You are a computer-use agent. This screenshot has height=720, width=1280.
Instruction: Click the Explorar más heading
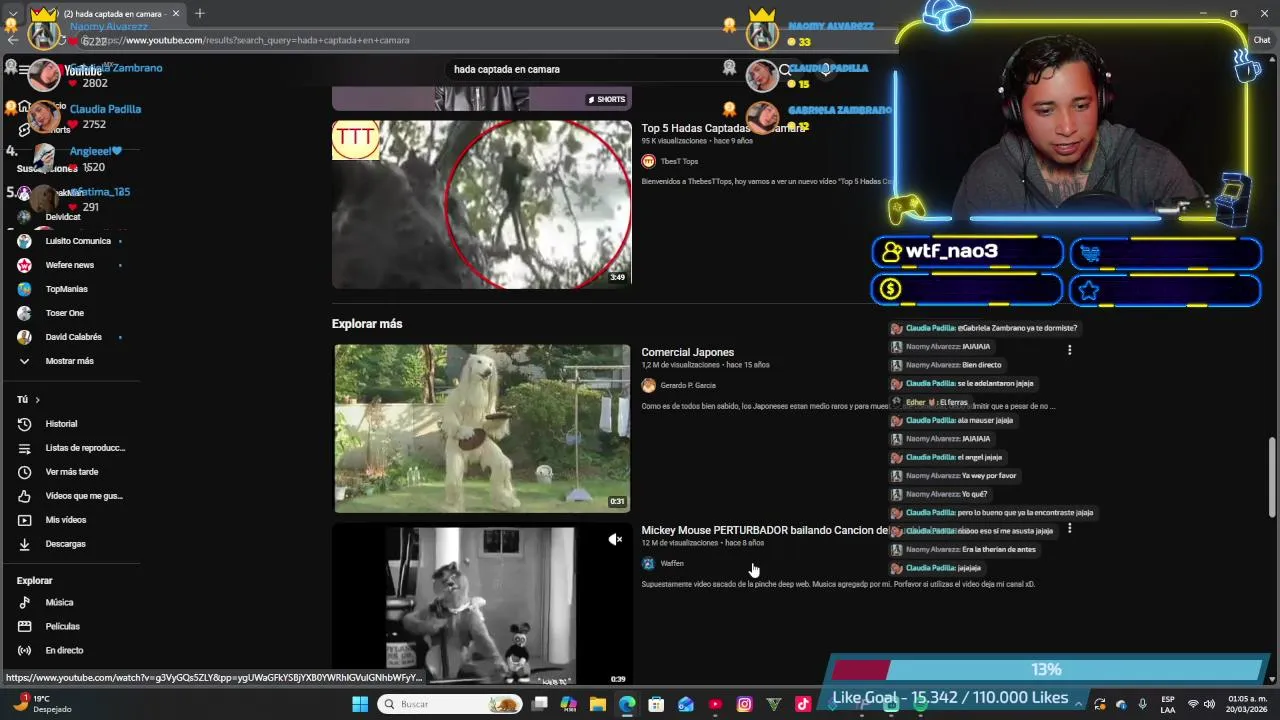point(367,324)
